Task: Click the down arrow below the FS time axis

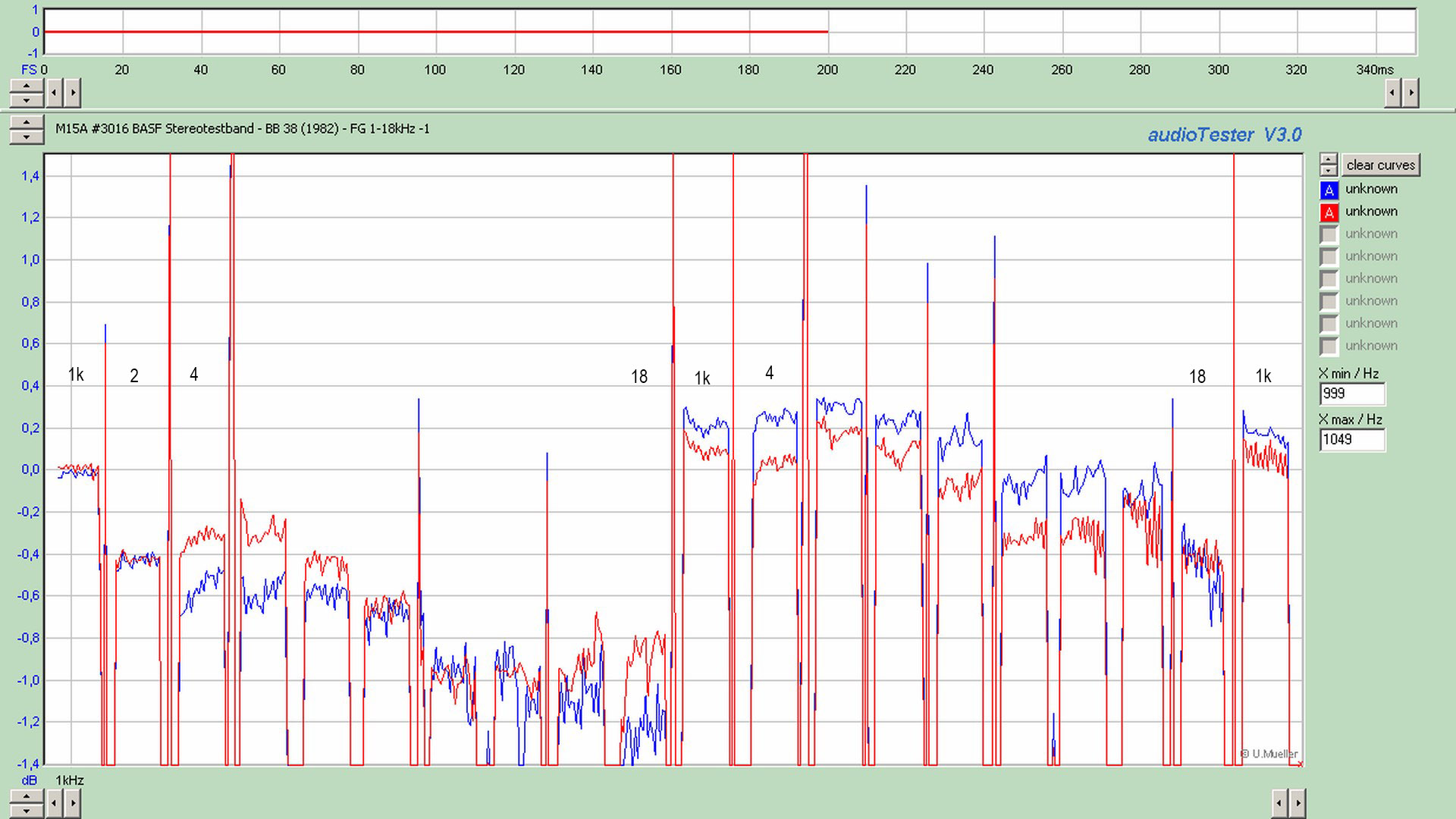Action: click(27, 100)
